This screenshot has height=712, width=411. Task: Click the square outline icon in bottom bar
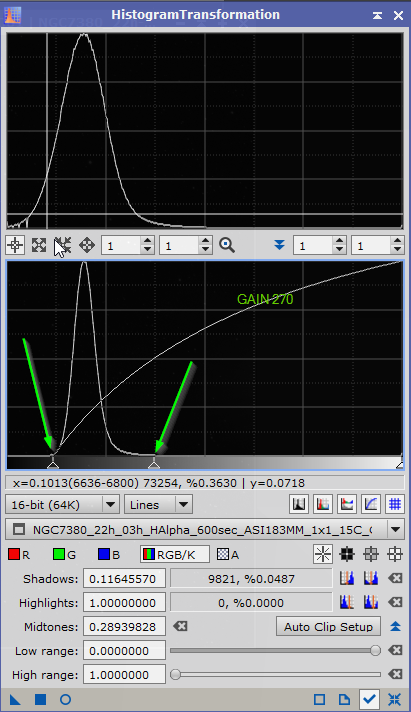[320, 700]
